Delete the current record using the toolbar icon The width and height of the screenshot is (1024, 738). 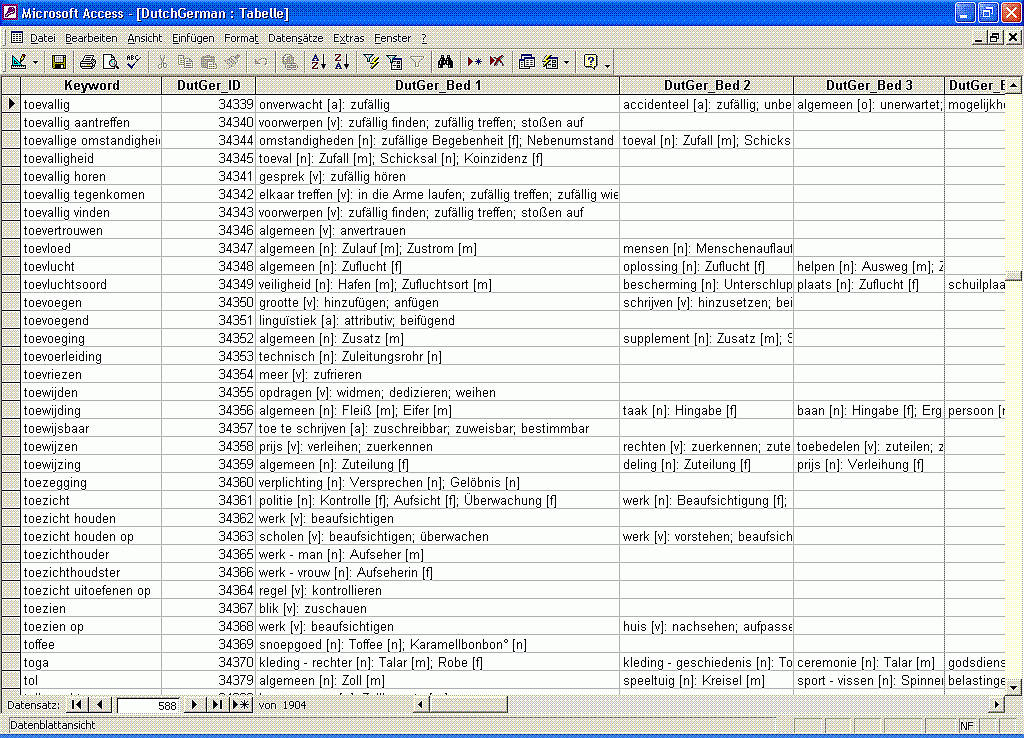(497, 62)
